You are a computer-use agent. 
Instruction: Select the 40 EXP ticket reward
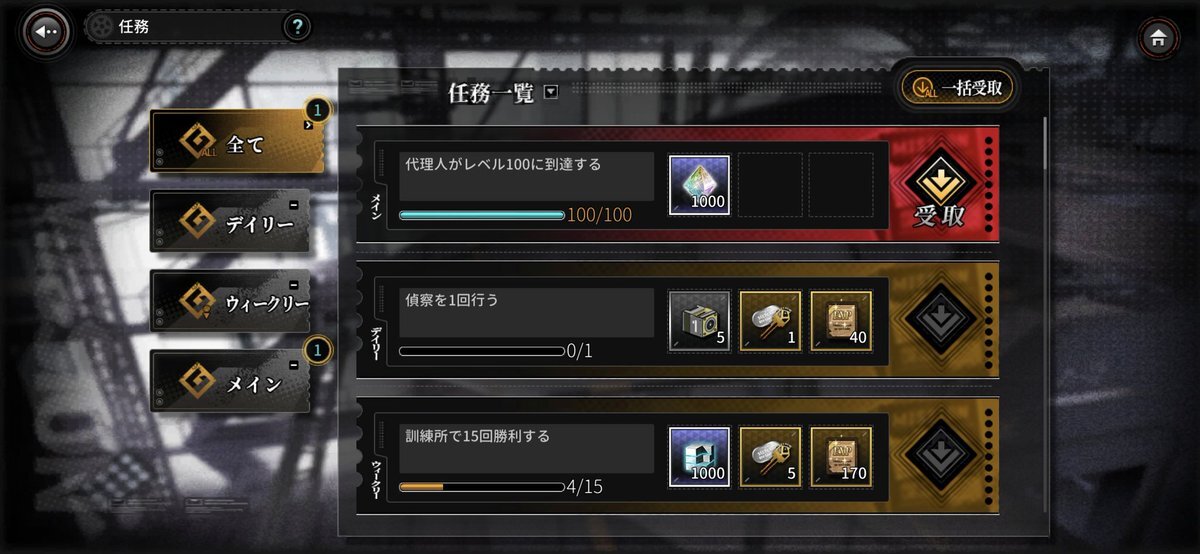point(841,321)
